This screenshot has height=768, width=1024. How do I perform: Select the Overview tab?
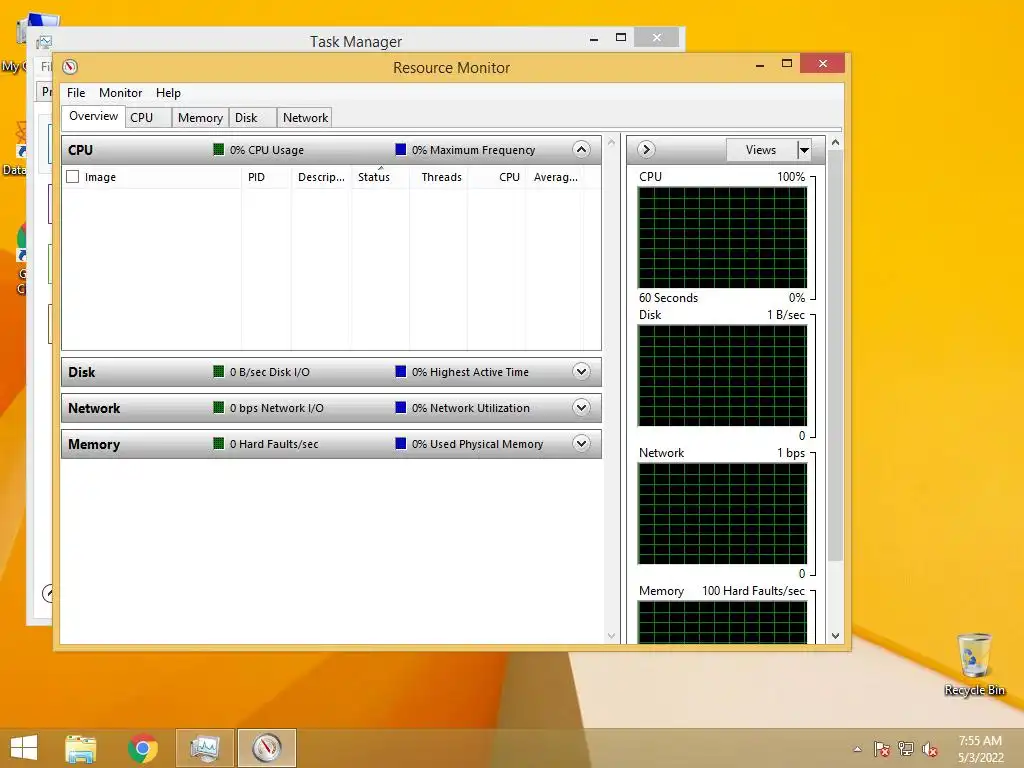pyautogui.click(x=93, y=116)
